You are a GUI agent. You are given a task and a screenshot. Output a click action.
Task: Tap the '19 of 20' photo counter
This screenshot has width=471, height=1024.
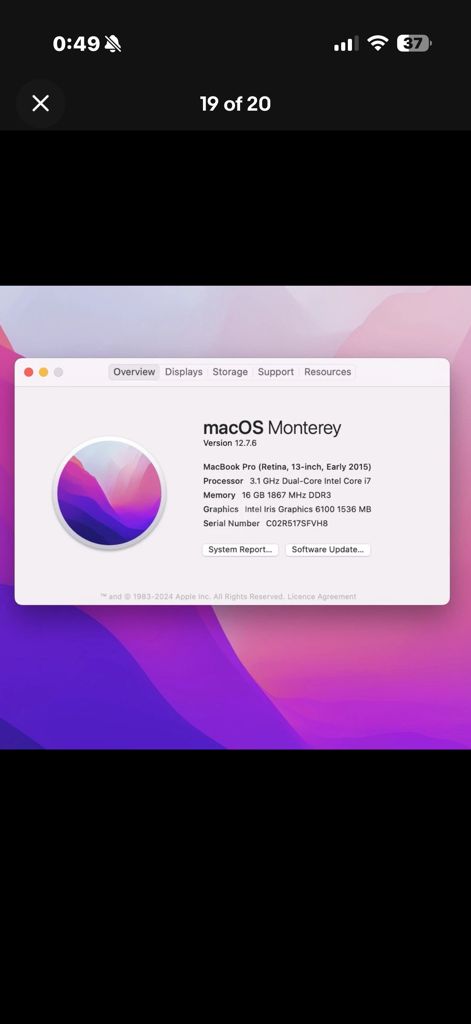(235, 103)
